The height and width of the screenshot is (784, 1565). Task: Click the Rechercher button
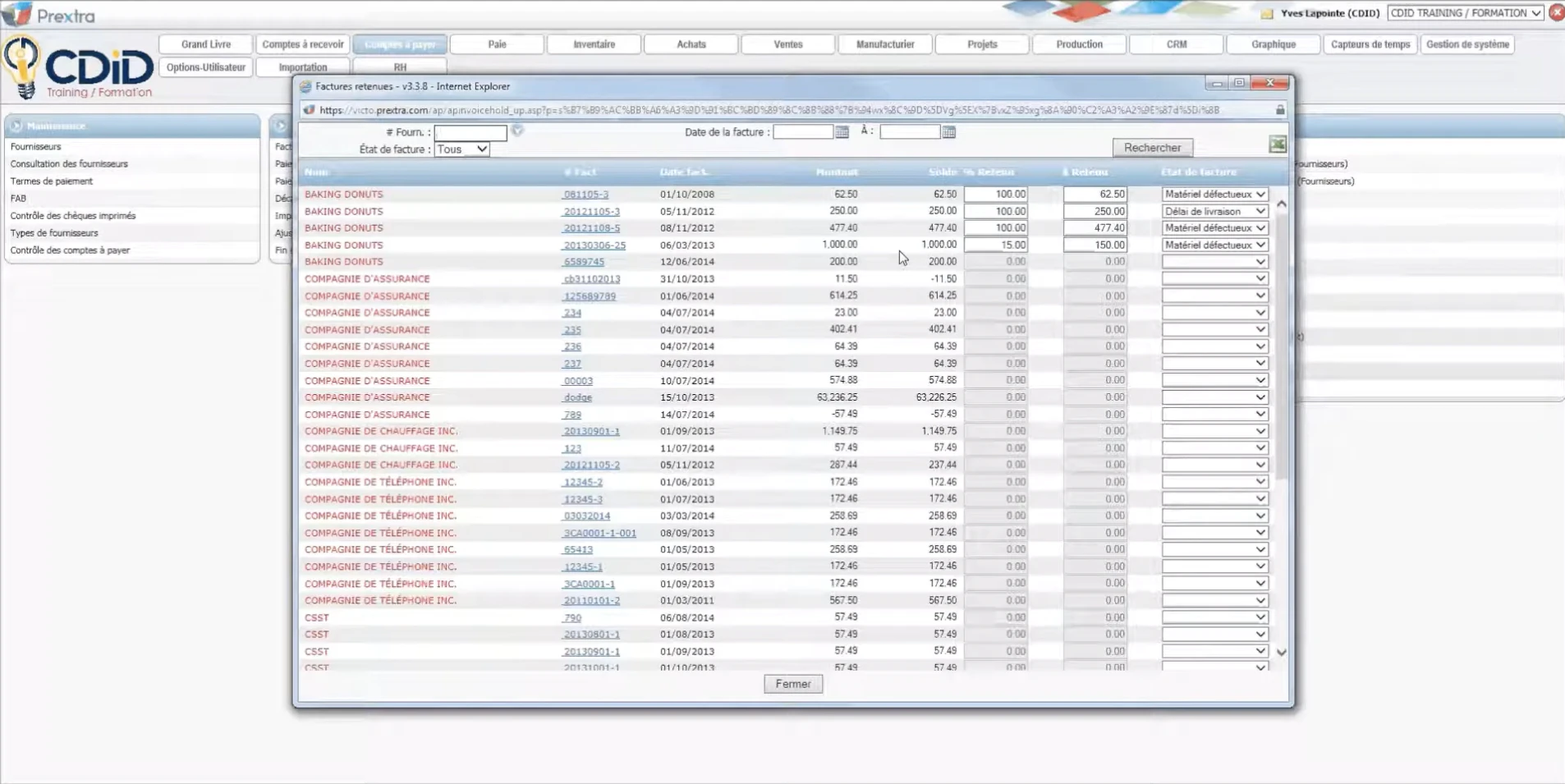pos(1152,148)
